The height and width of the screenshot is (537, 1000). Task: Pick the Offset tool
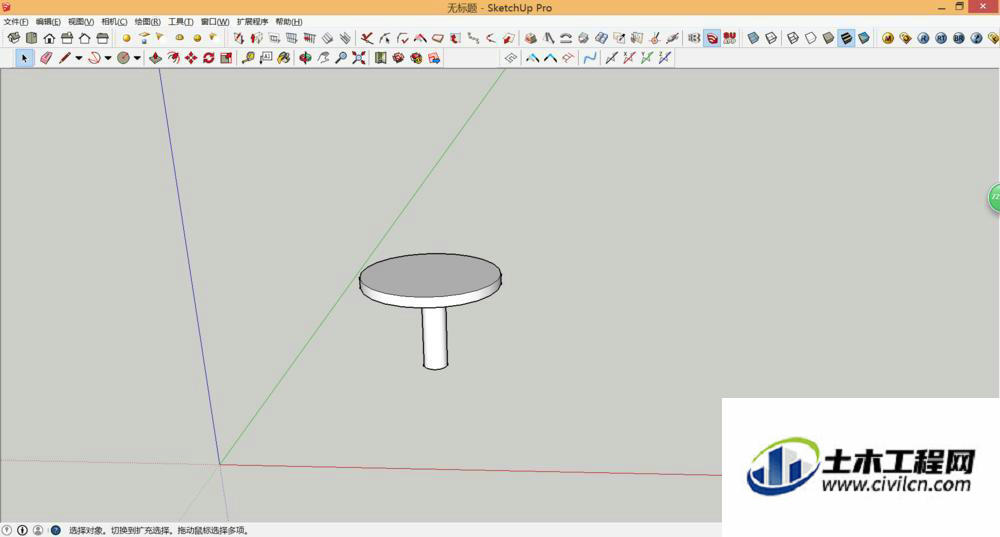[x=173, y=58]
